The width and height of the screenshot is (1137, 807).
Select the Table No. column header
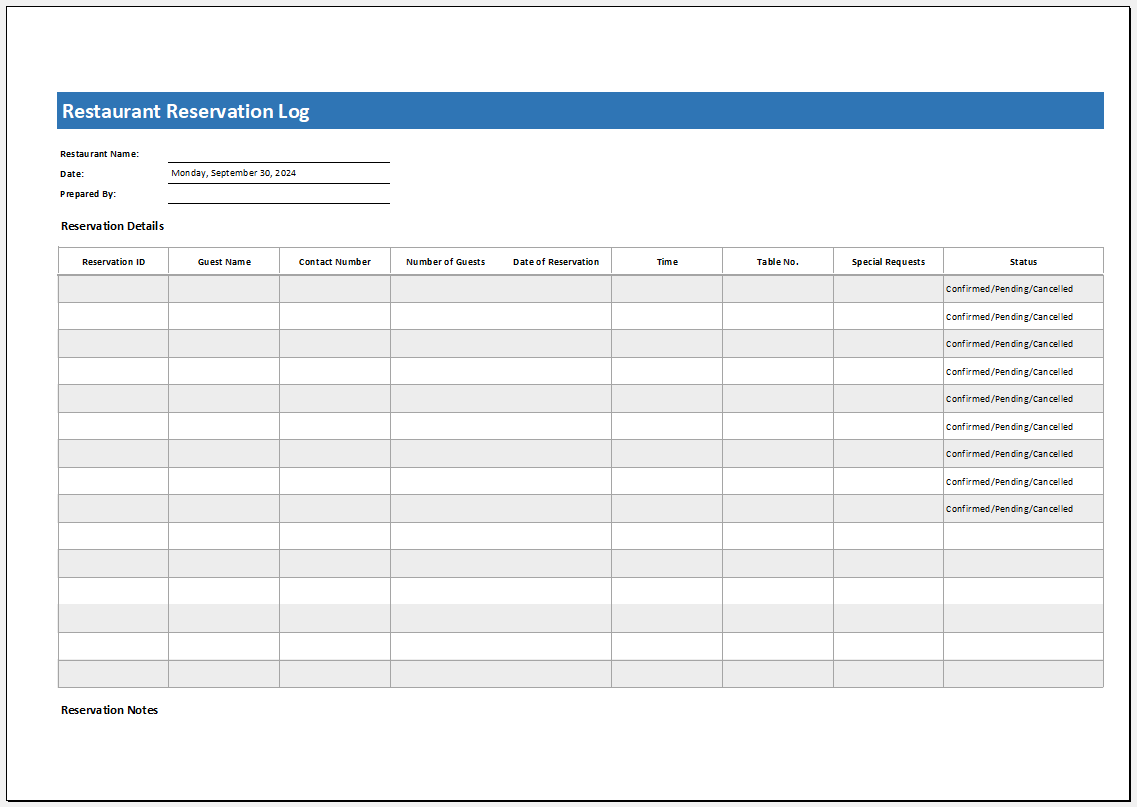[777, 261]
